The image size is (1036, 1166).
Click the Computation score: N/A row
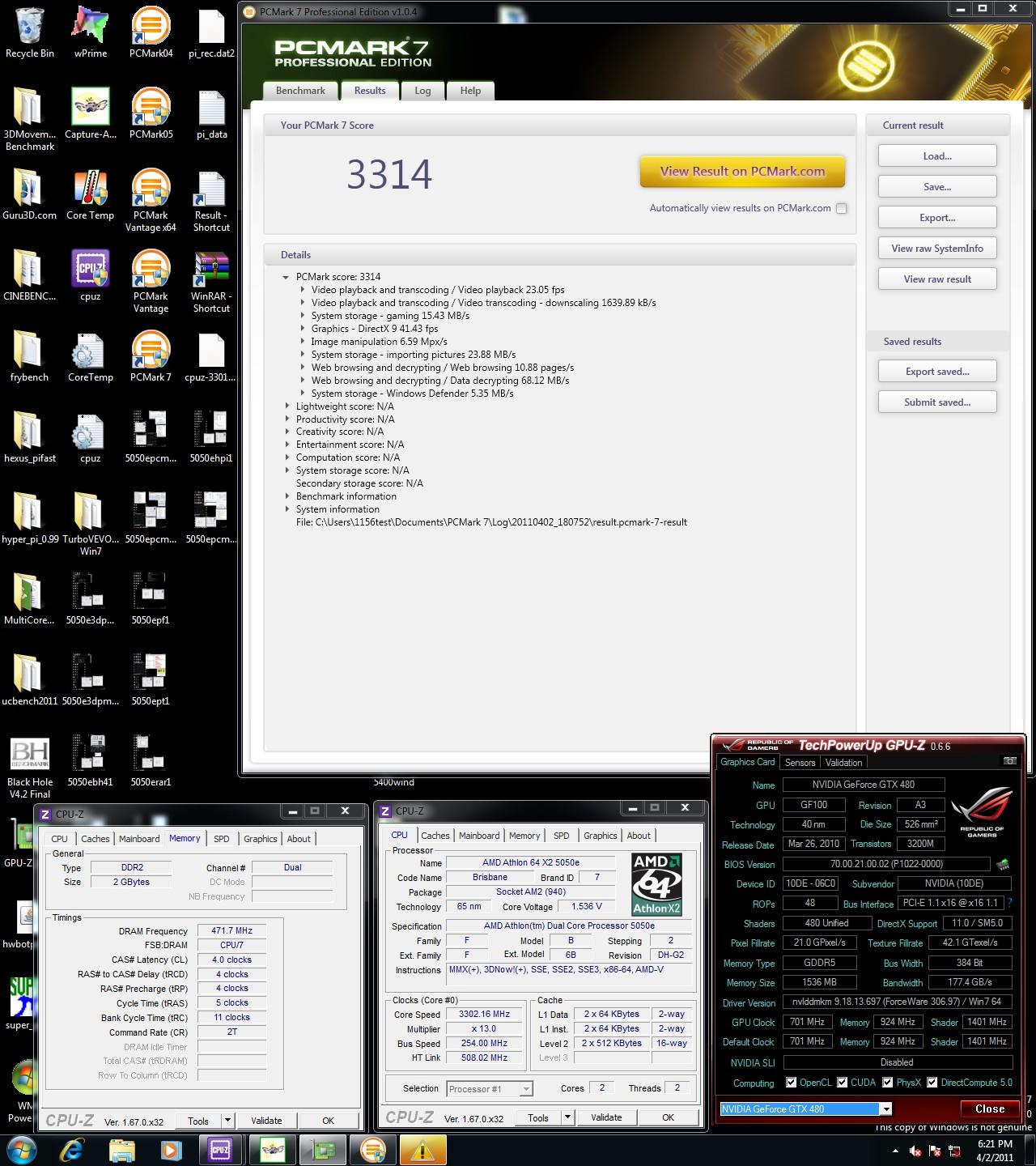point(348,457)
